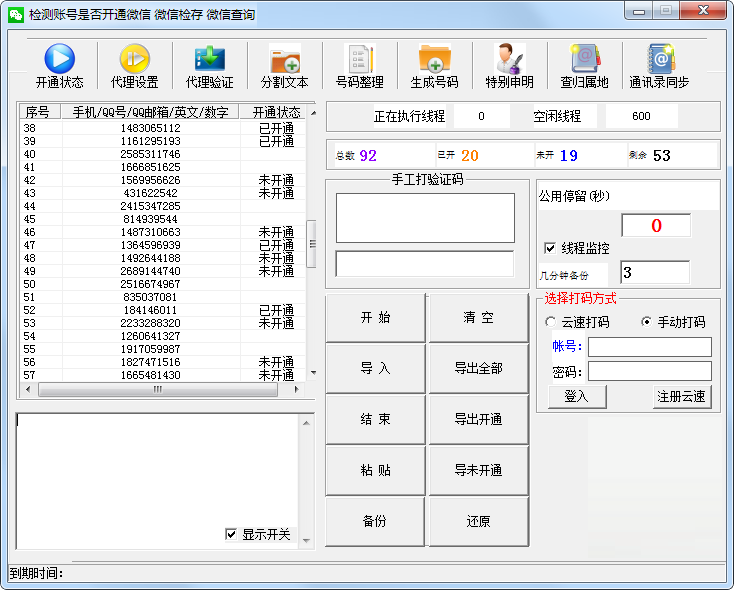Click the 导出全部 export all button
The image size is (734, 590).
(x=478, y=368)
